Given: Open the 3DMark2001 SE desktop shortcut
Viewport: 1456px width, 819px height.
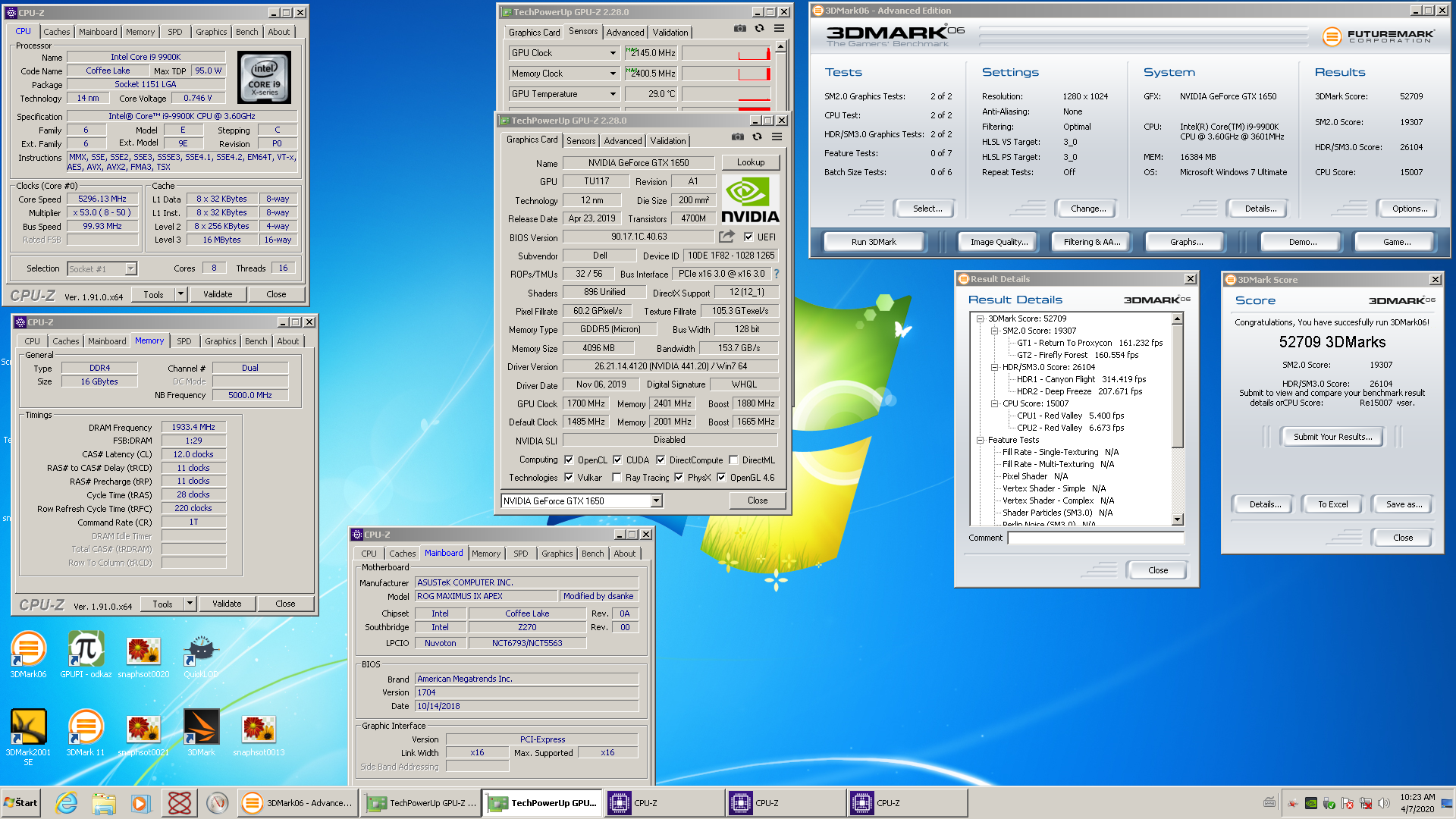Looking at the screenshot, I should [28, 737].
